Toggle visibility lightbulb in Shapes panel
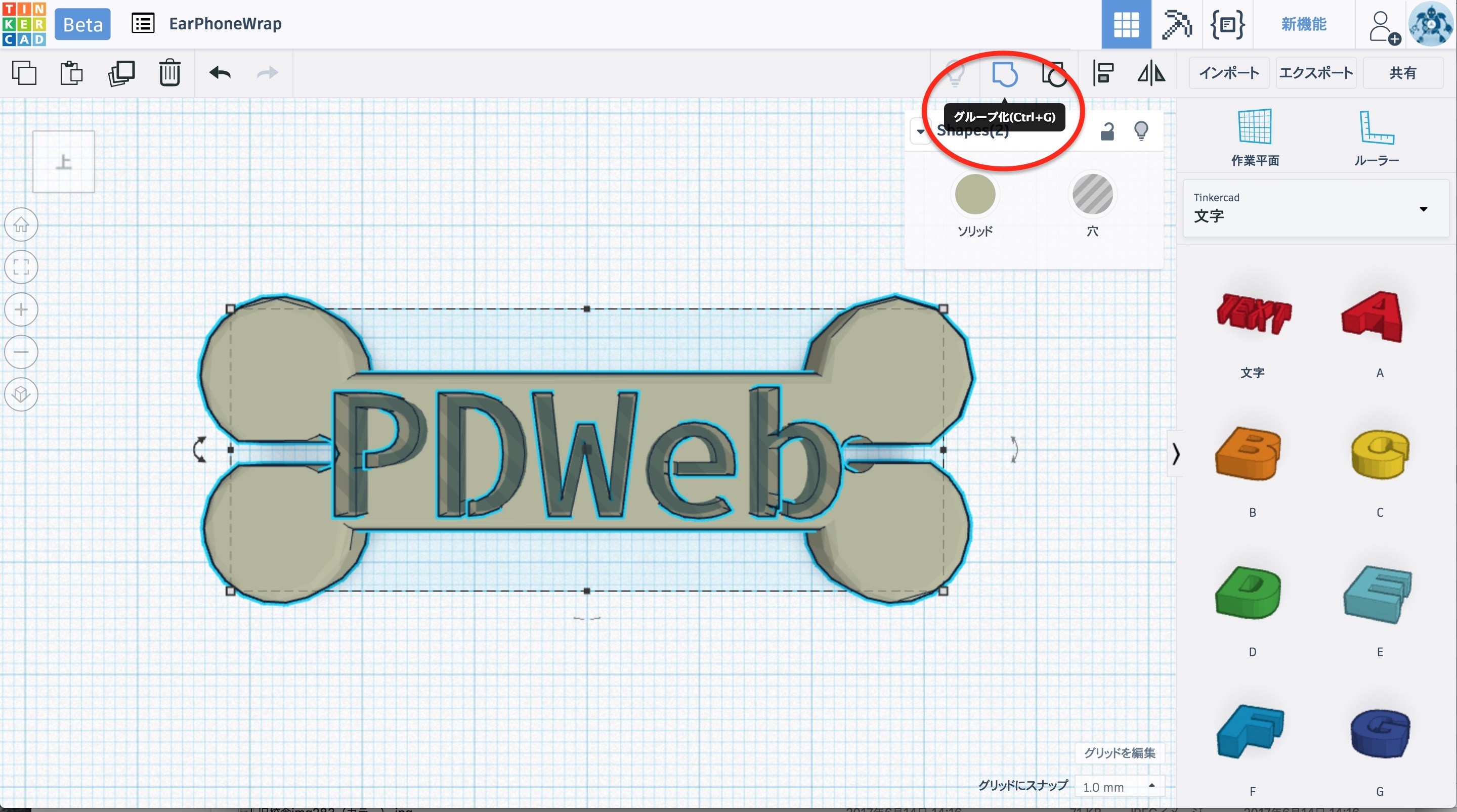Image resolution: width=1457 pixels, height=812 pixels. [x=1141, y=131]
